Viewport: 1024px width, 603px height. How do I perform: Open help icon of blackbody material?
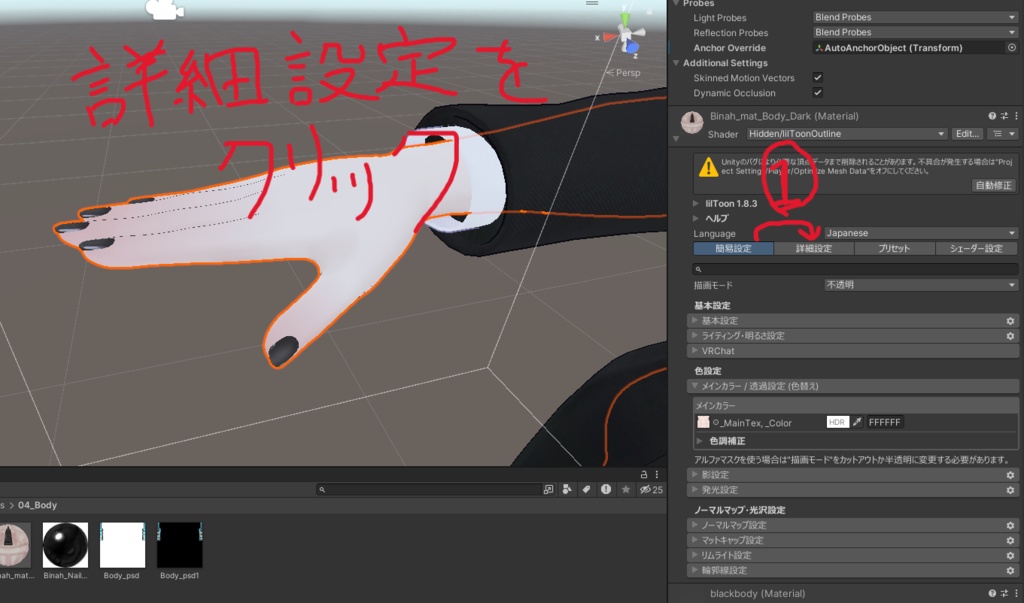click(x=992, y=593)
